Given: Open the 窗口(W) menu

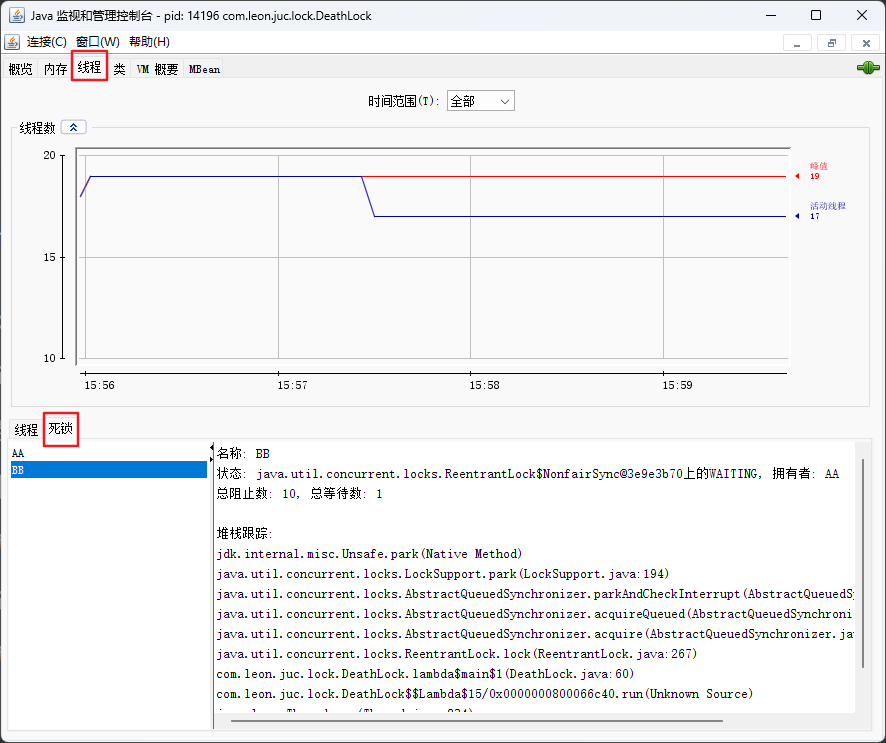Looking at the screenshot, I should pyautogui.click(x=97, y=42).
